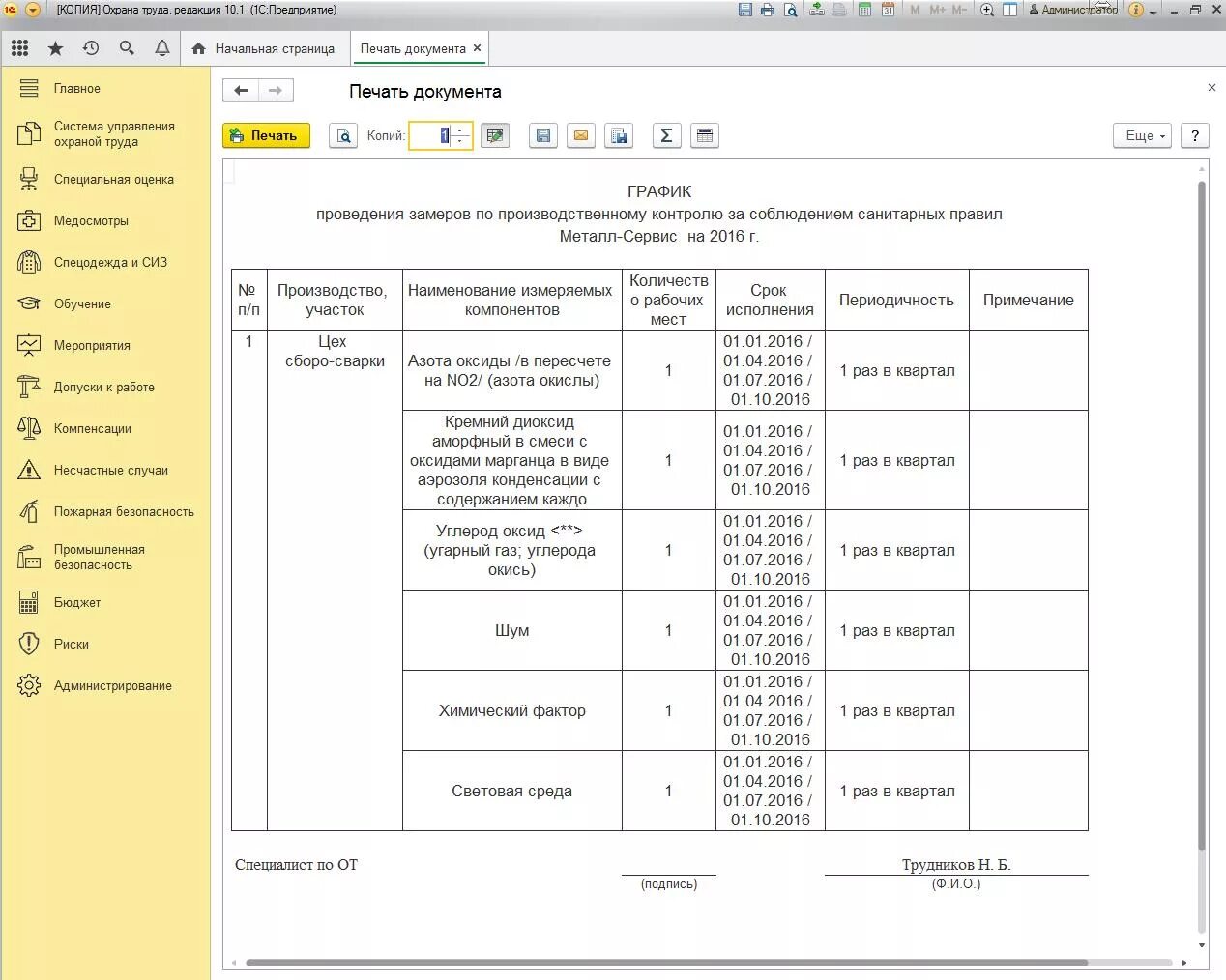Open notifications bell icon

[x=162, y=48]
